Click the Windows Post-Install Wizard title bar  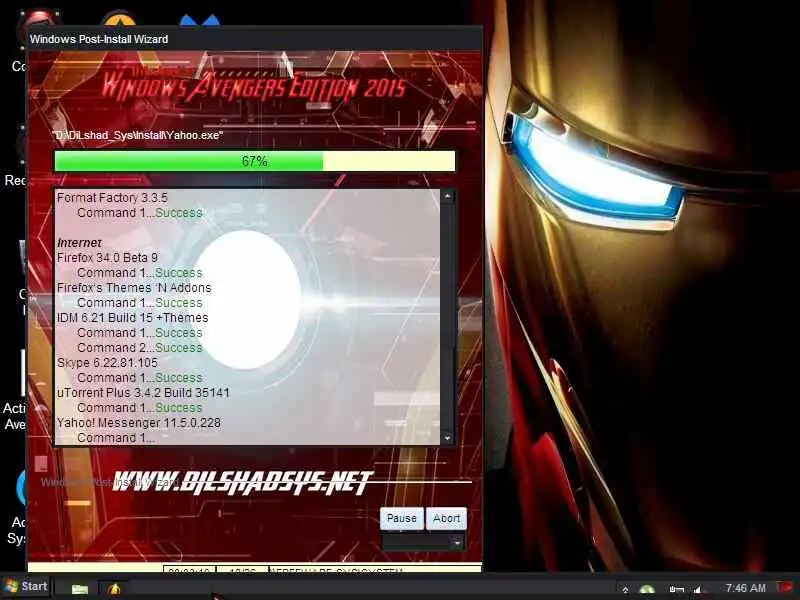click(x=255, y=39)
